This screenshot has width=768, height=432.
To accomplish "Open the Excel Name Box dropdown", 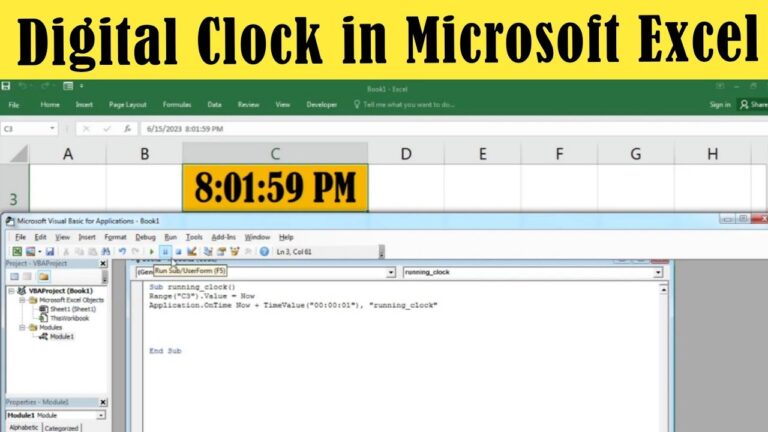I will click(x=52, y=128).
